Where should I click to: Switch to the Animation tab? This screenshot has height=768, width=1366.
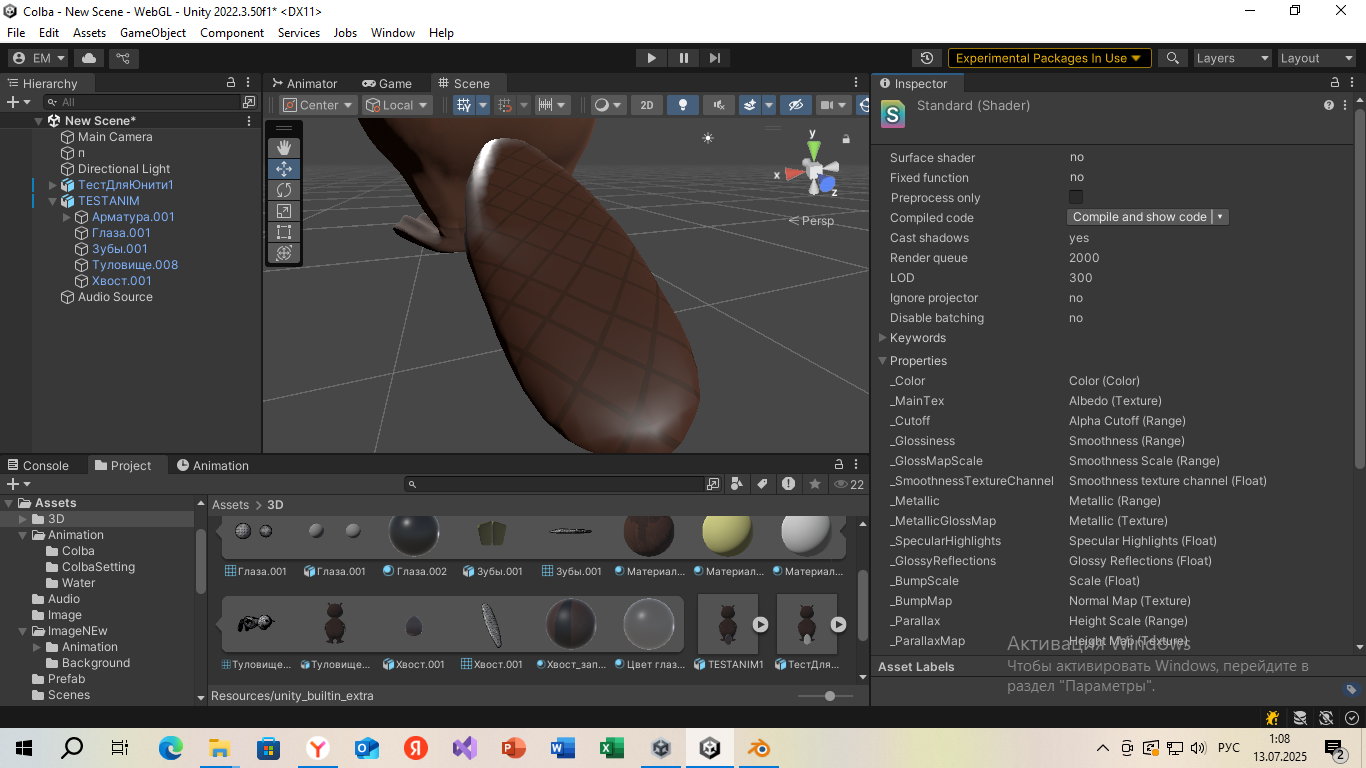tap(213, 466)
